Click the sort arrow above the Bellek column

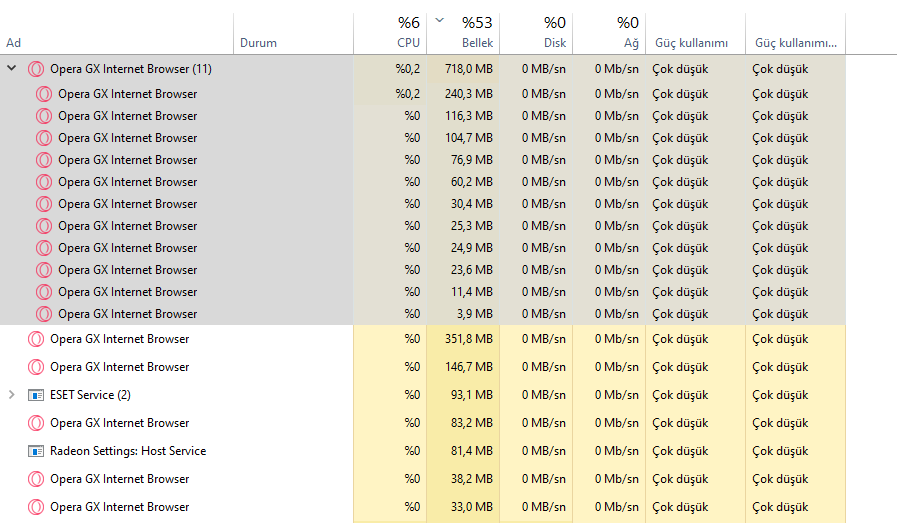click(x=441, y=20)
